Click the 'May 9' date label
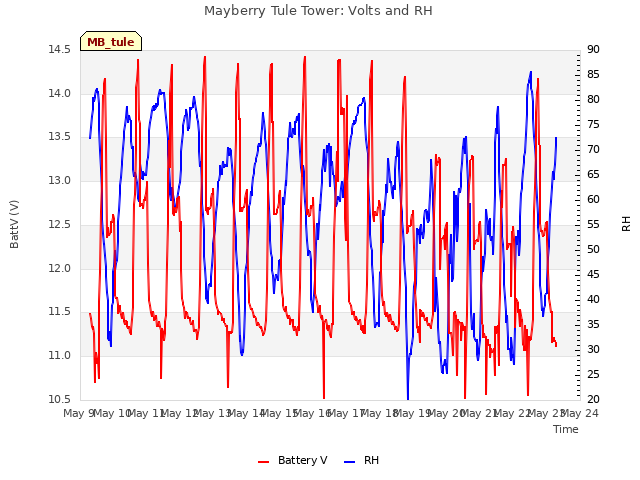Screen dimensions: 640x480 78,413
